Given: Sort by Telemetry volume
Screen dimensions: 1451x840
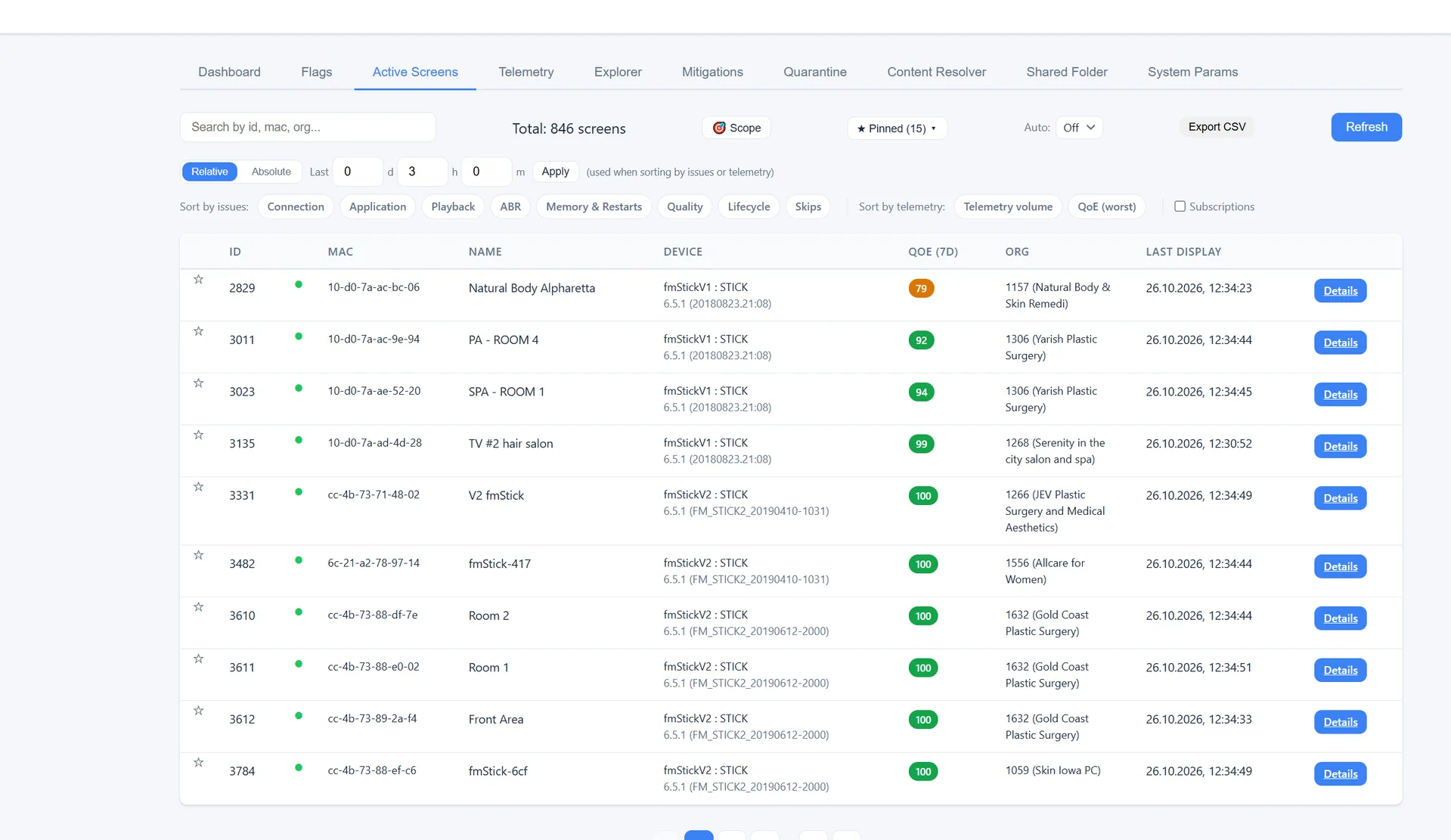Looking at the screenshot, I should [x=1007, y=206].
